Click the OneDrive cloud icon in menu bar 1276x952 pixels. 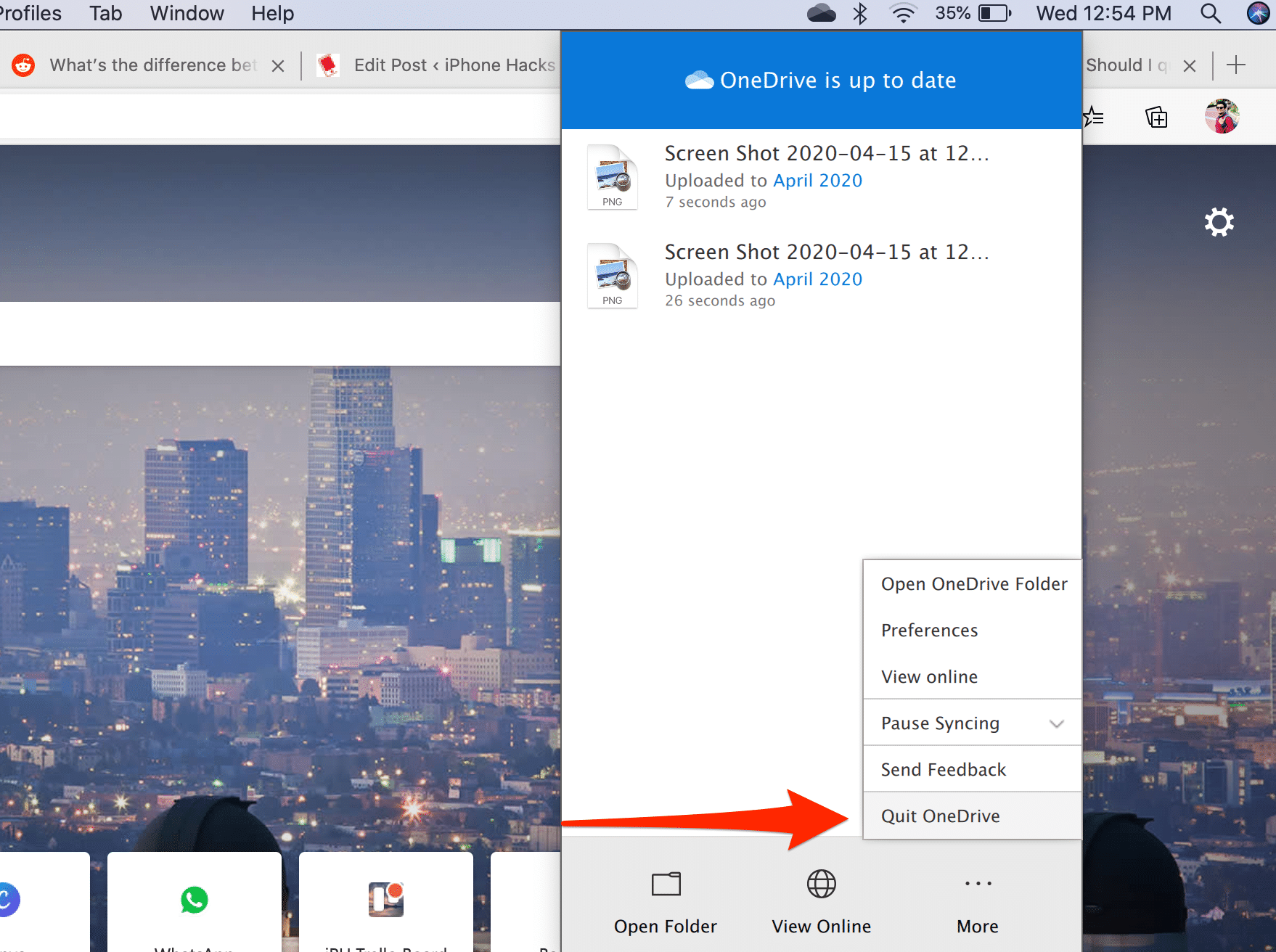[821, 13]
